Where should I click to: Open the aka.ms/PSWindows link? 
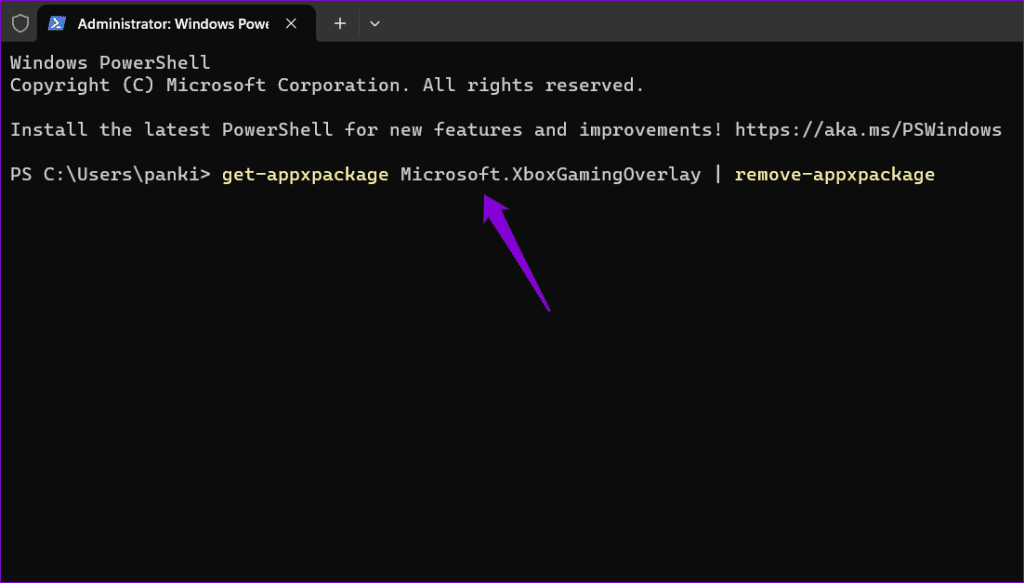[x=868, y=130]
